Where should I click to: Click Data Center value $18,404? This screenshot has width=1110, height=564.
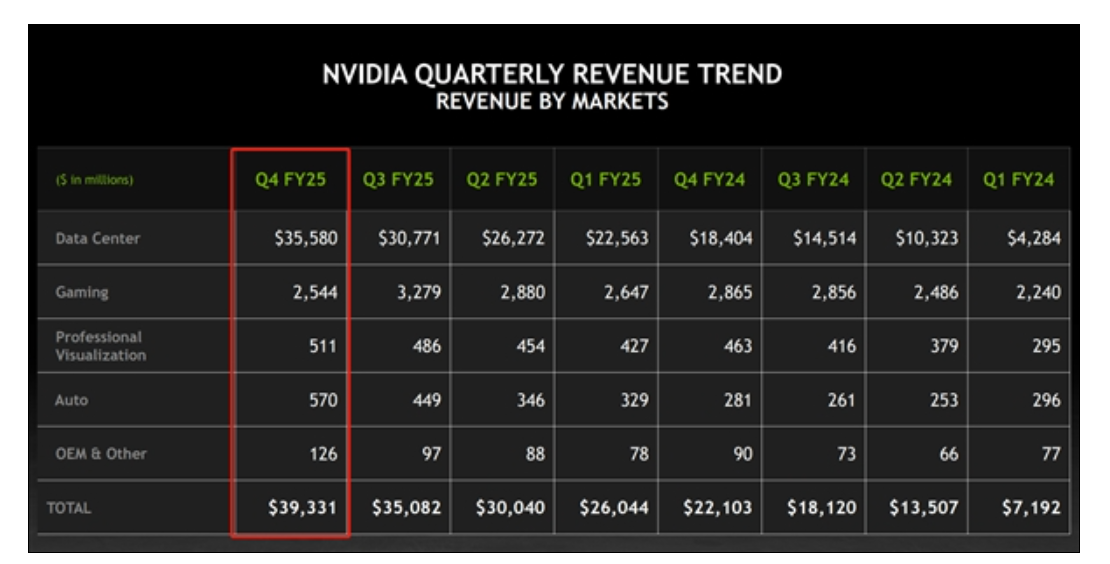721,238
